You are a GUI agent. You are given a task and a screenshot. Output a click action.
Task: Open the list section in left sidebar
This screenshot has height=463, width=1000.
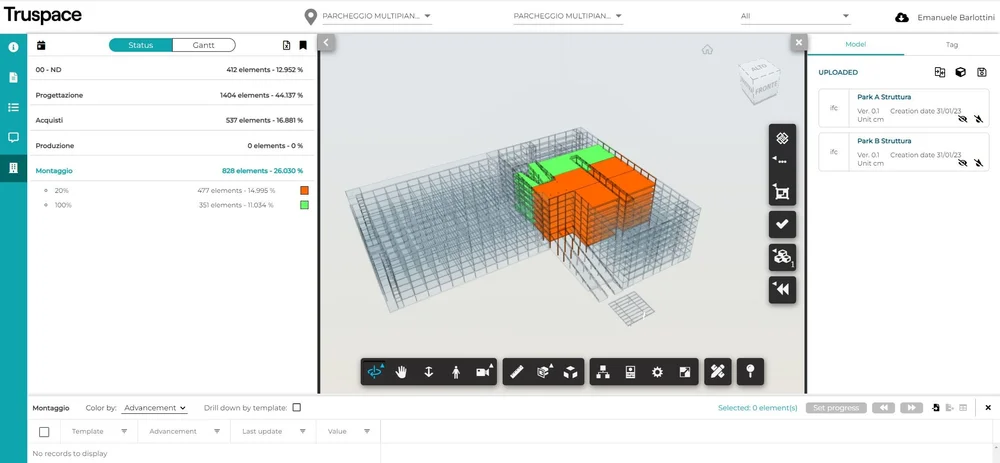13,107
